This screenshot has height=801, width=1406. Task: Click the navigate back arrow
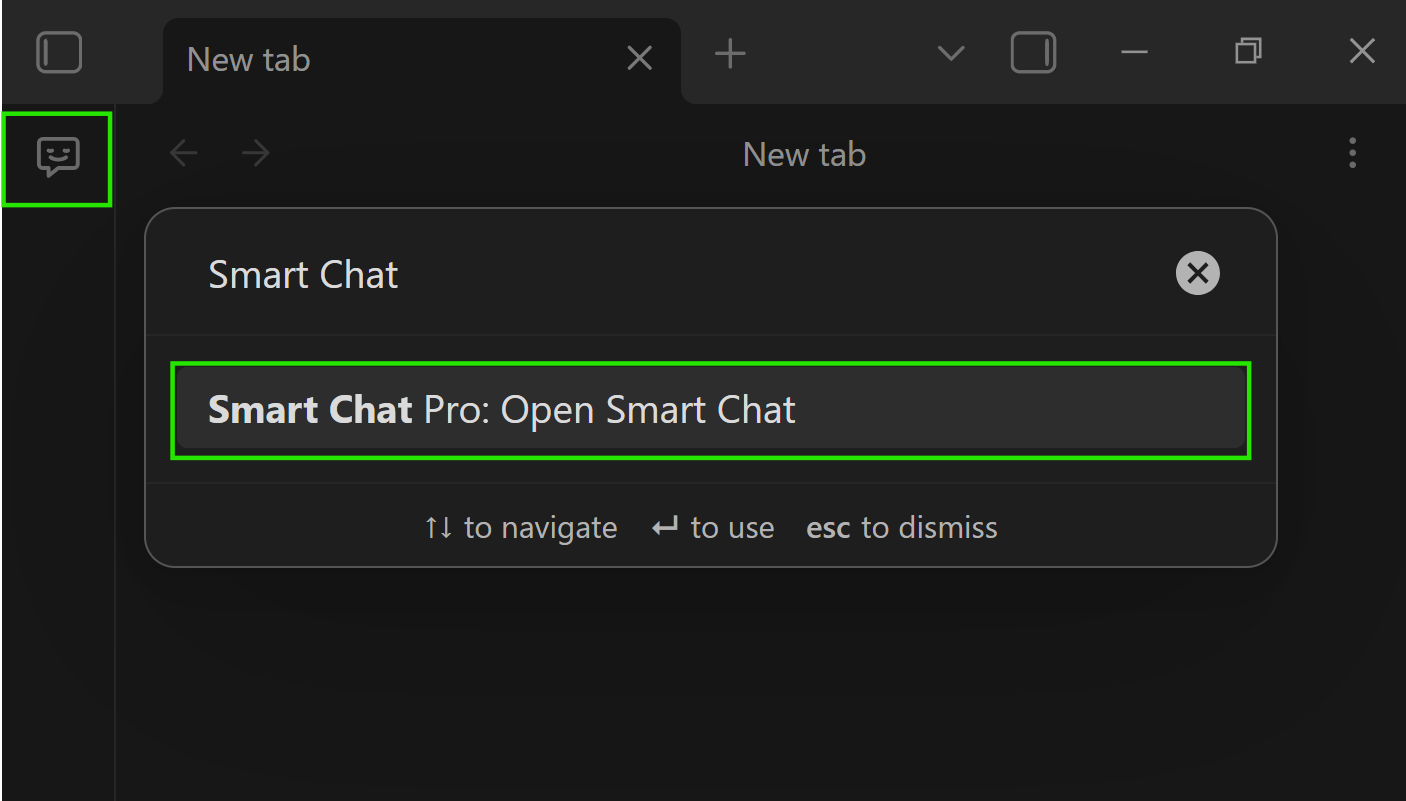pos(184,153)
